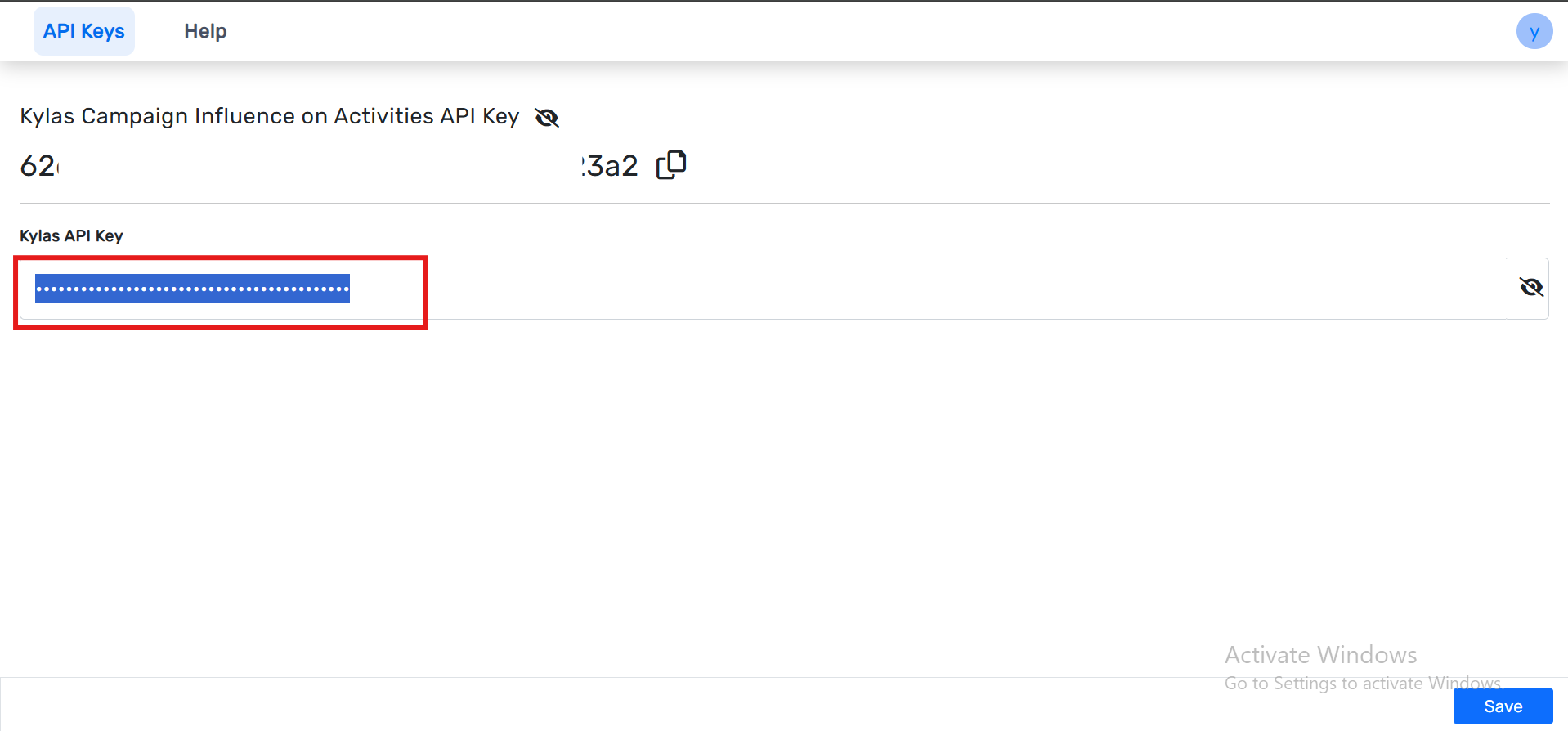This screenshot has height=731, width=1568.
Task: Reveal the masked Kylas API Key value
Action: coord(1530,287)
